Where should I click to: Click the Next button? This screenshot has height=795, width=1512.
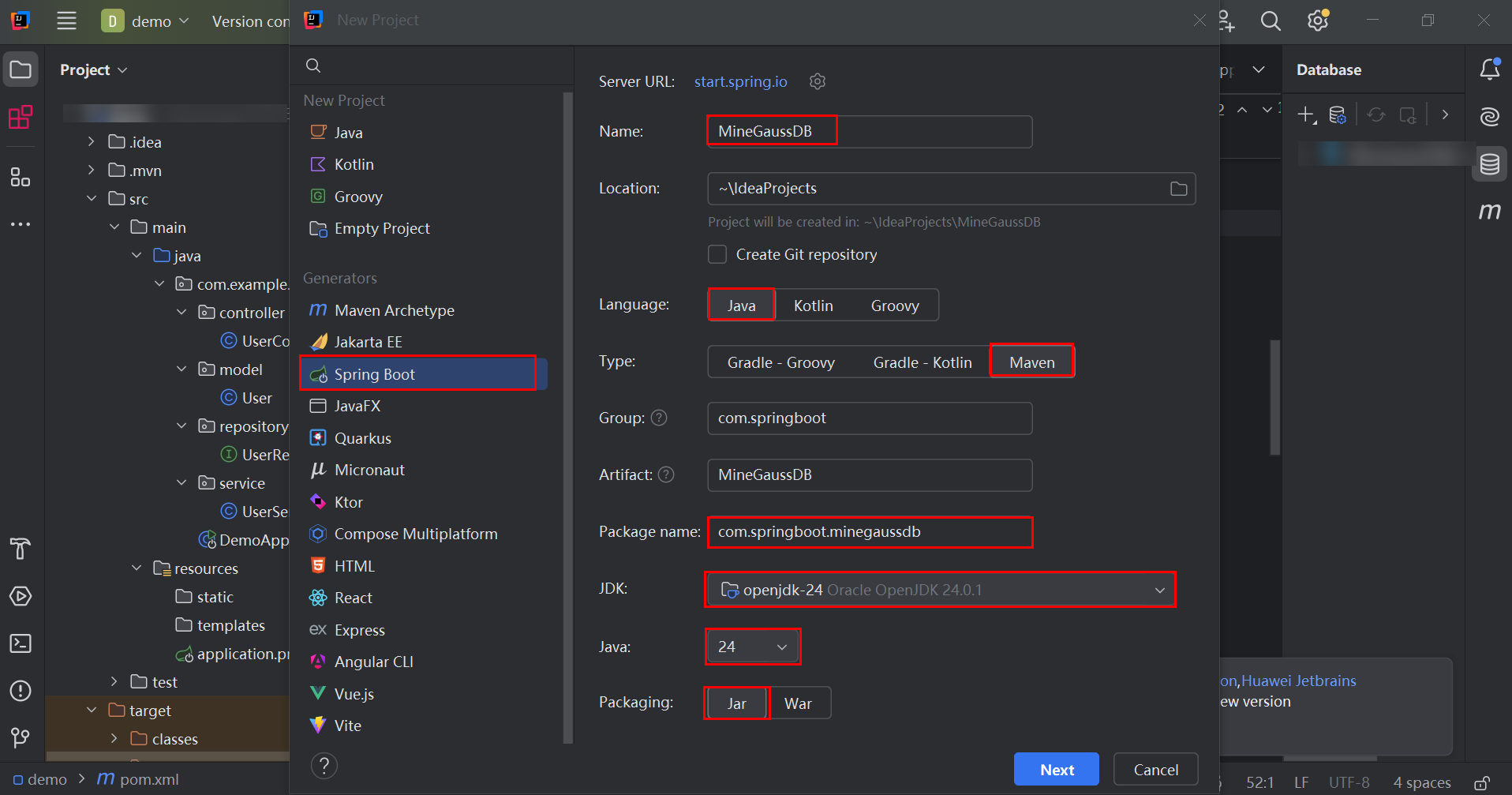pyautogui.click(x=1056, y=770)
